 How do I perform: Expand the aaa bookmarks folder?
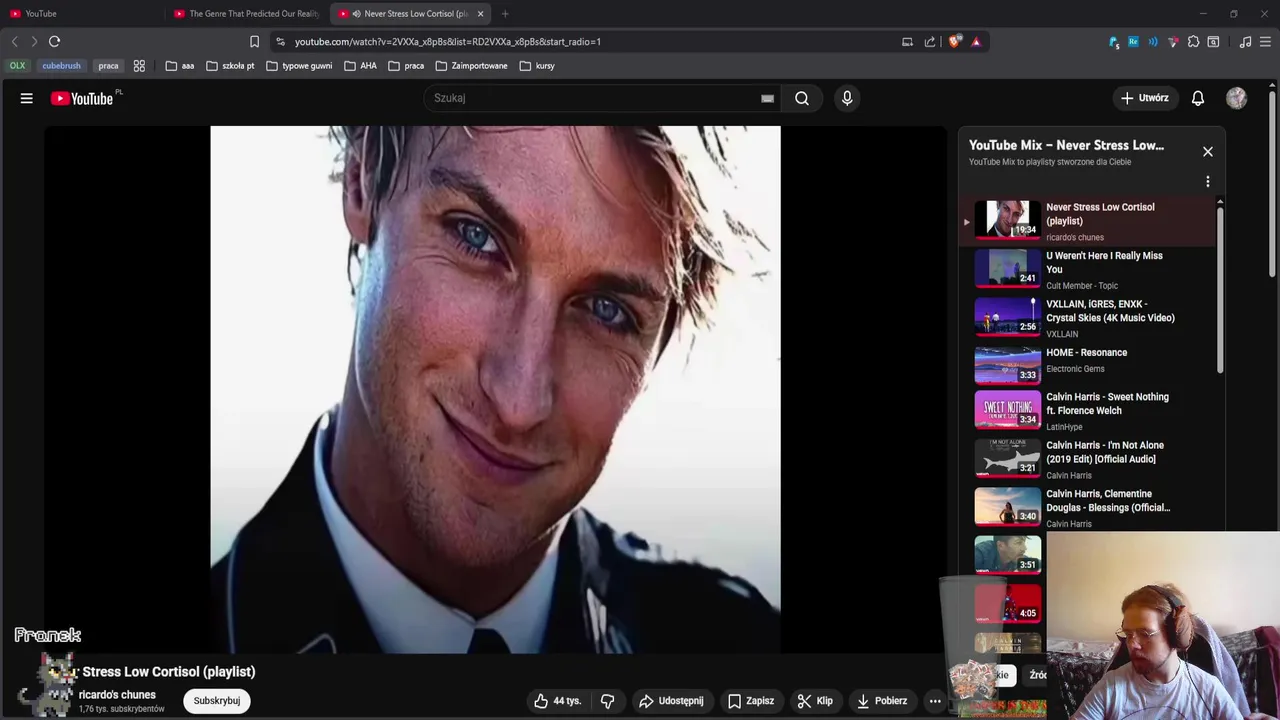pyautogui.click(x=180, y=66)
